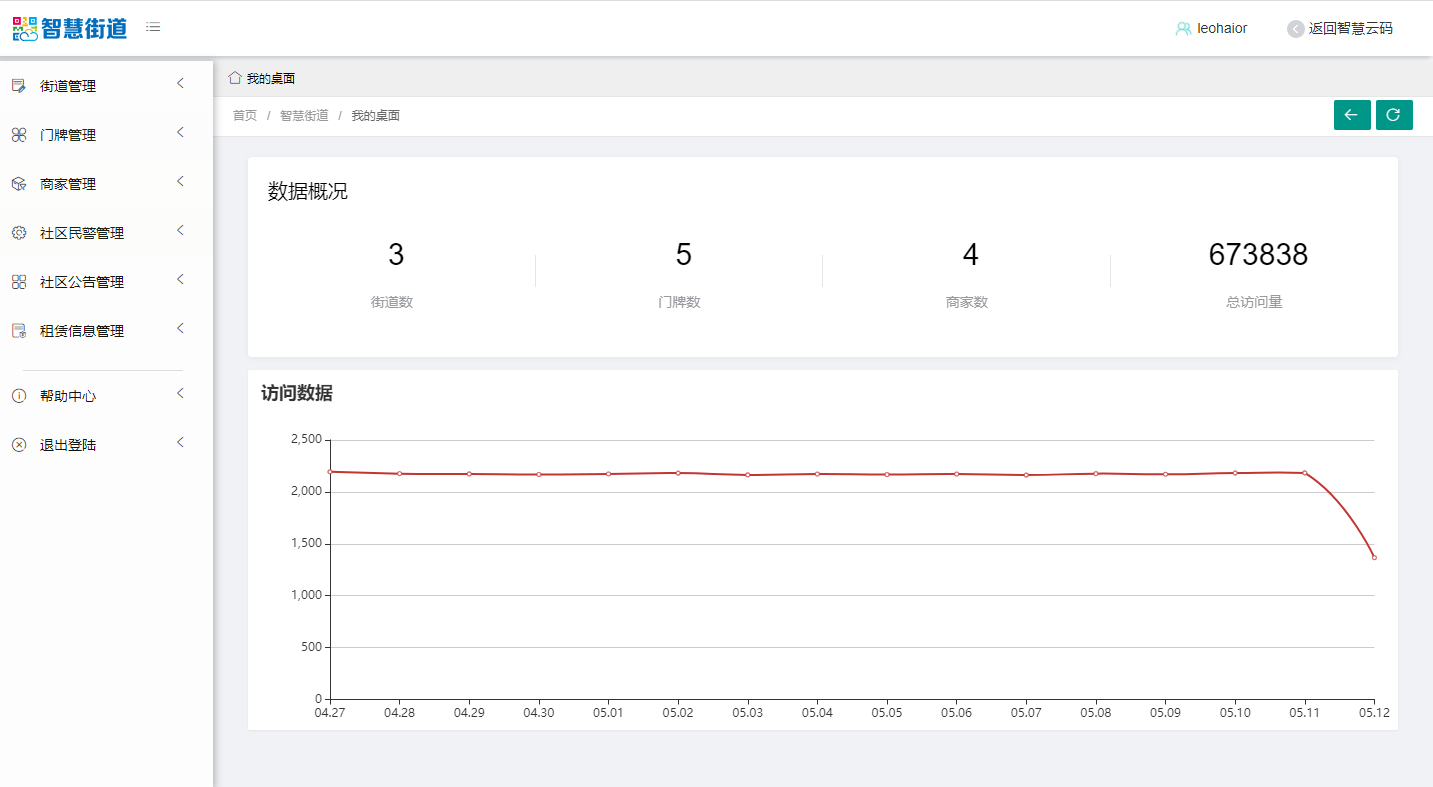Expand the 街道管理 menu chevron
The image size is (1433, 787).
click(x=180, y=84)
